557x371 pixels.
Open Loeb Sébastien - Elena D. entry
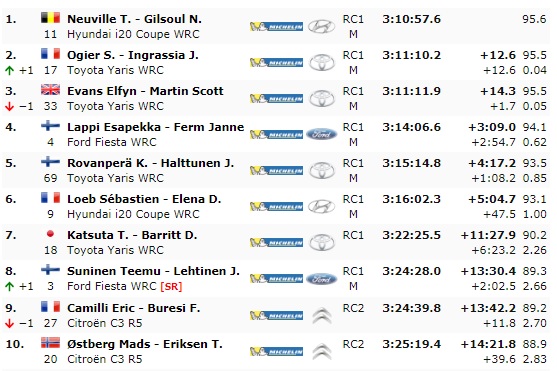click(144, 199)
